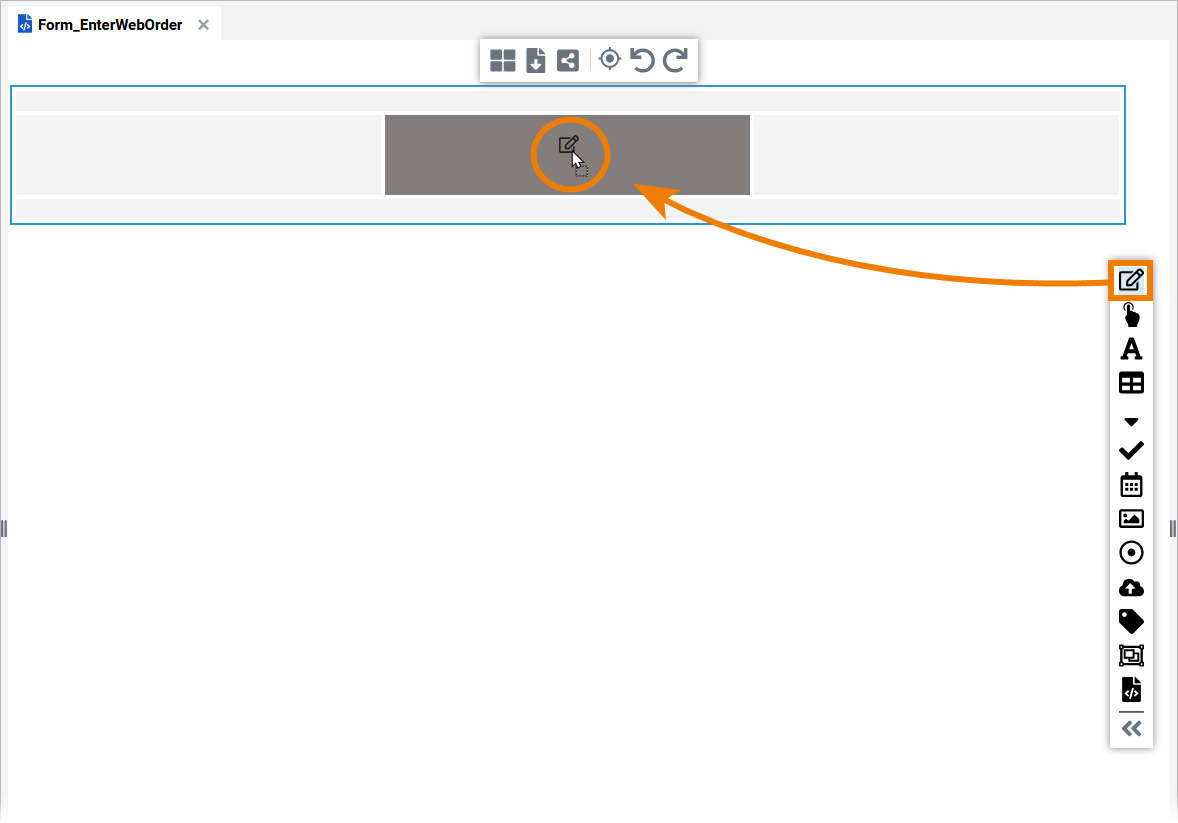Select the image widget tool
Screen dimensions: 1178x823
[1131, 518]
